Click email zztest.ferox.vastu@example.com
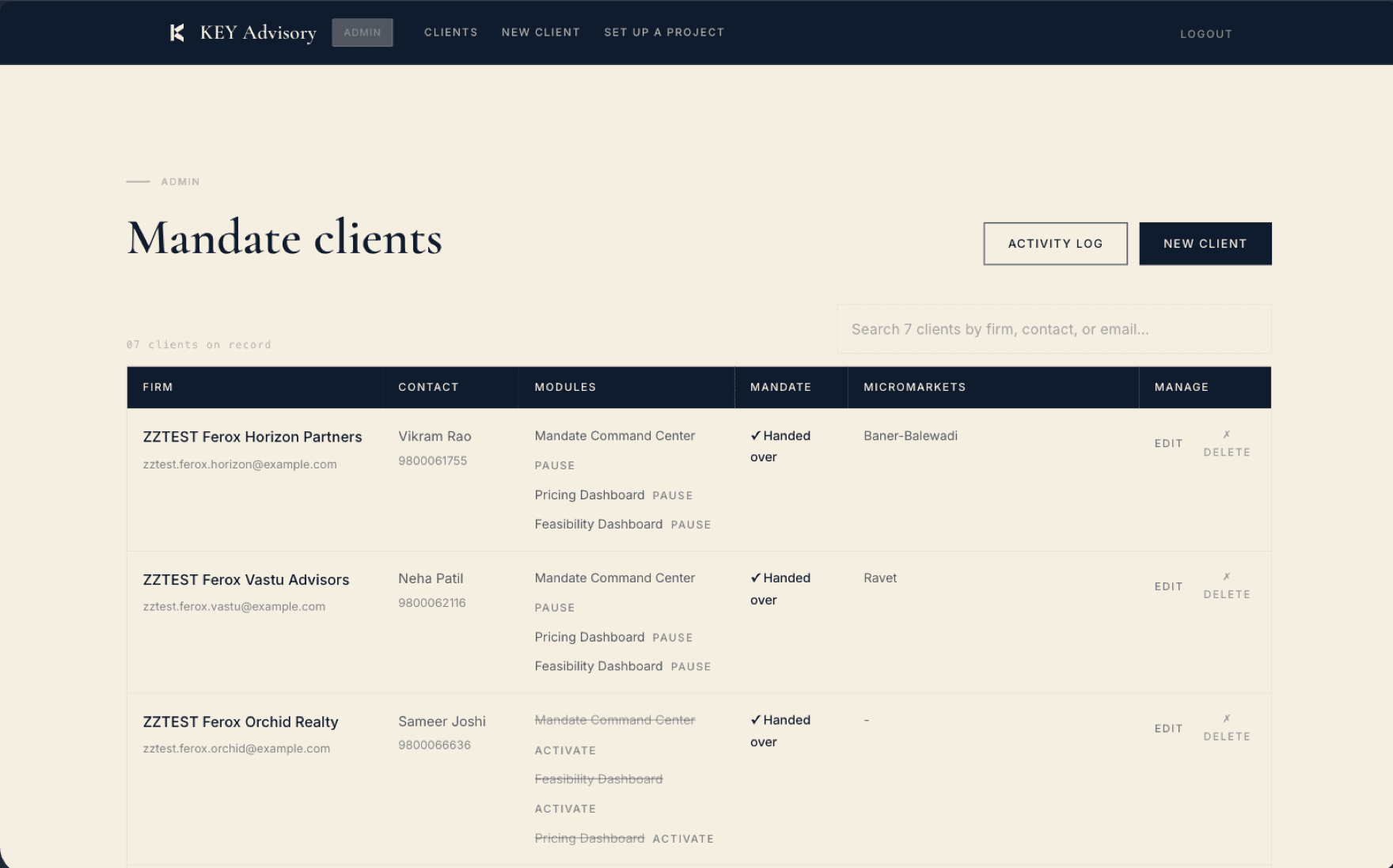Viewport: 1393px width, 868px height. (x=233, y=606)
